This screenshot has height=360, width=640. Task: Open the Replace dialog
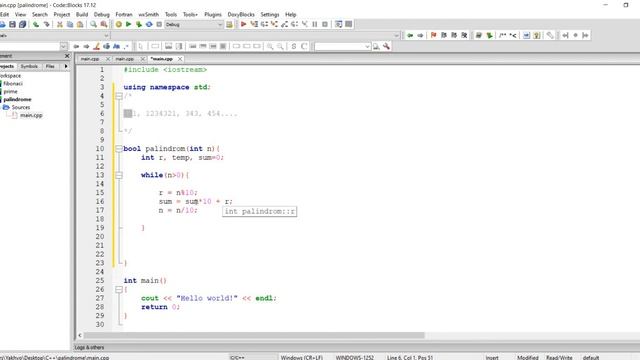(x=104, y=24)
